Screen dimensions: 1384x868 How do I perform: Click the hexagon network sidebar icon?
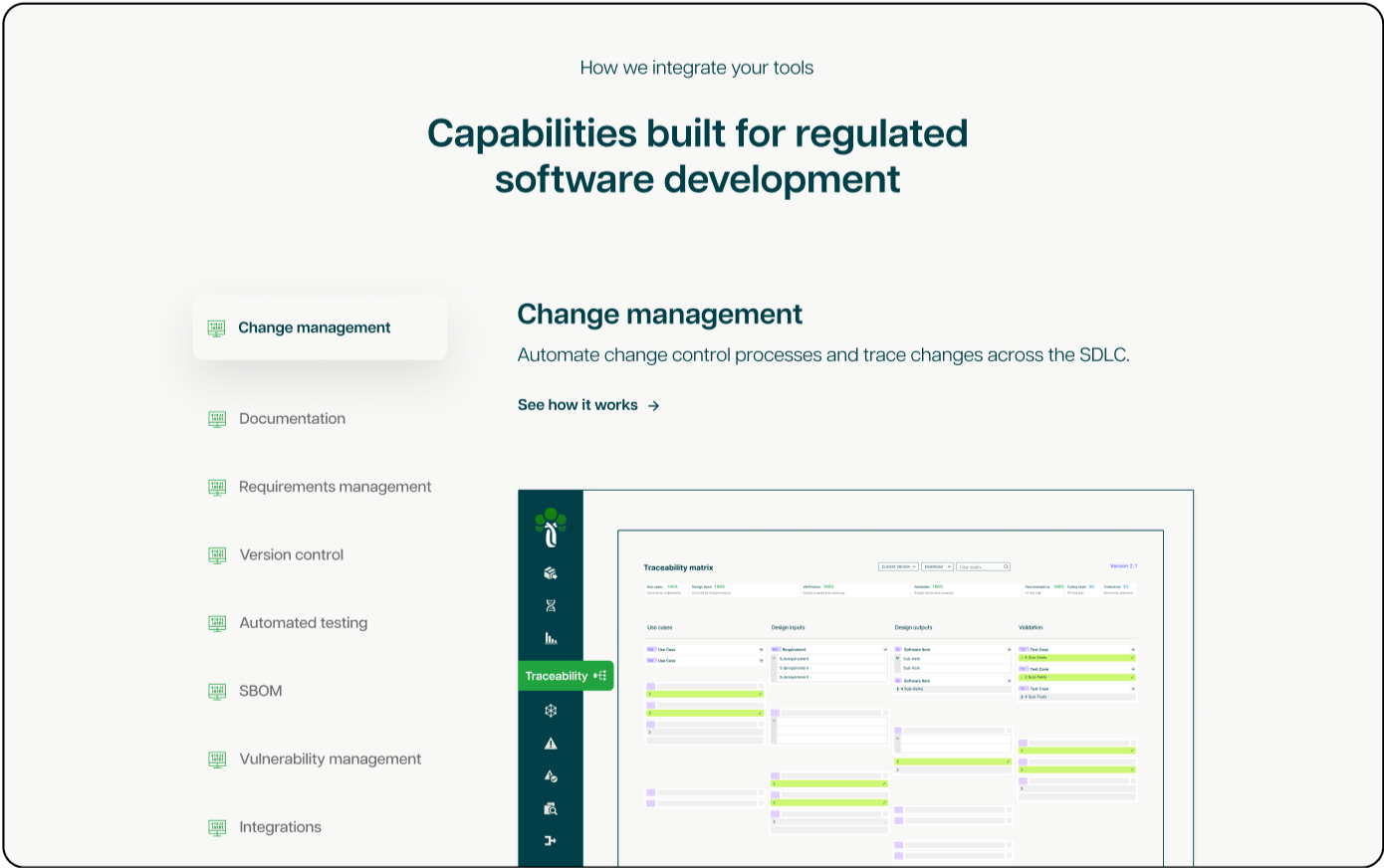click(551, 711)
